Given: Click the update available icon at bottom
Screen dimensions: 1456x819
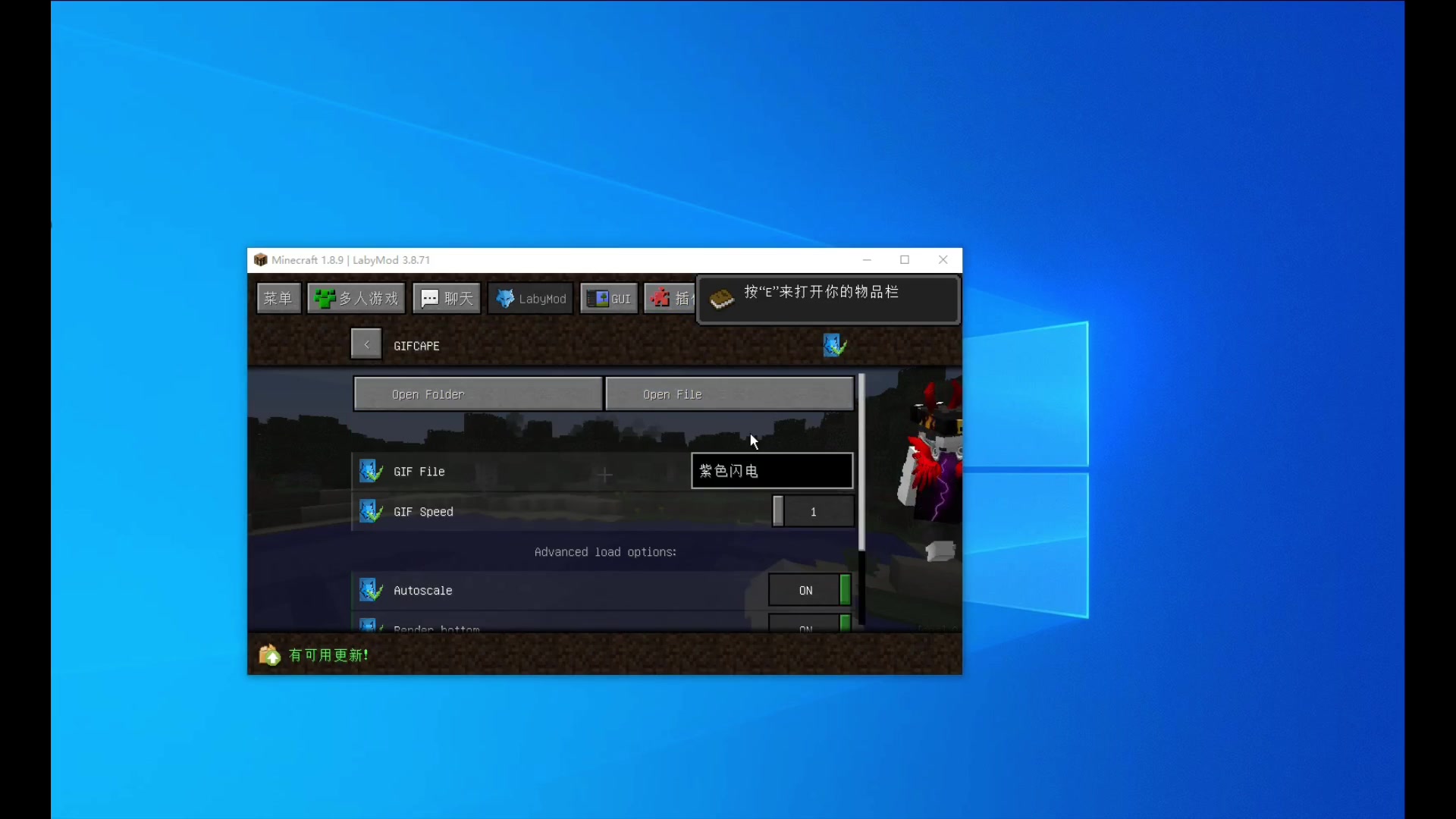Looking at the screenshot, I should [x=270, y=654].
